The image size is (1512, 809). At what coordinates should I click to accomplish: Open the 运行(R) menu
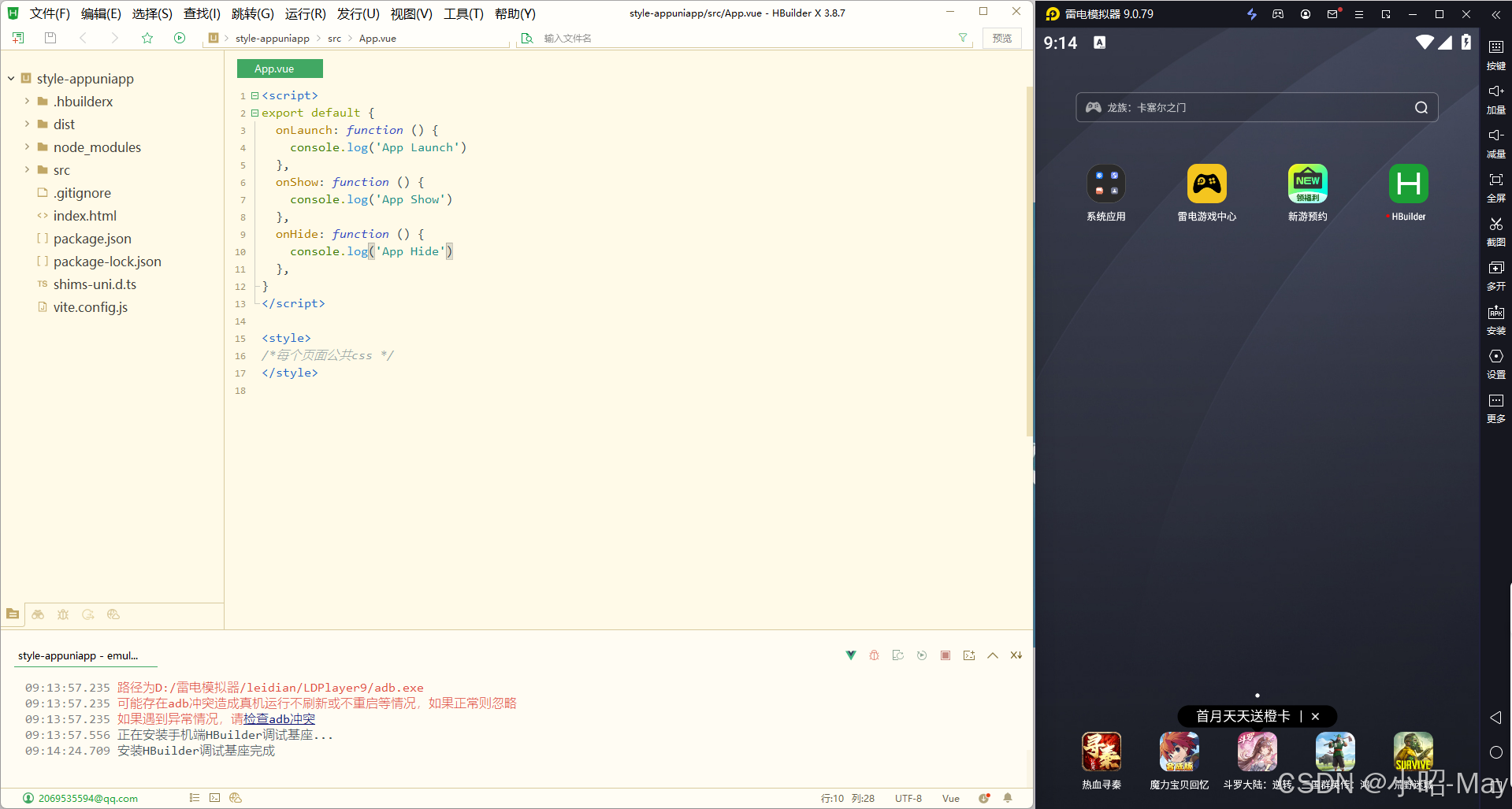[305, 13]
